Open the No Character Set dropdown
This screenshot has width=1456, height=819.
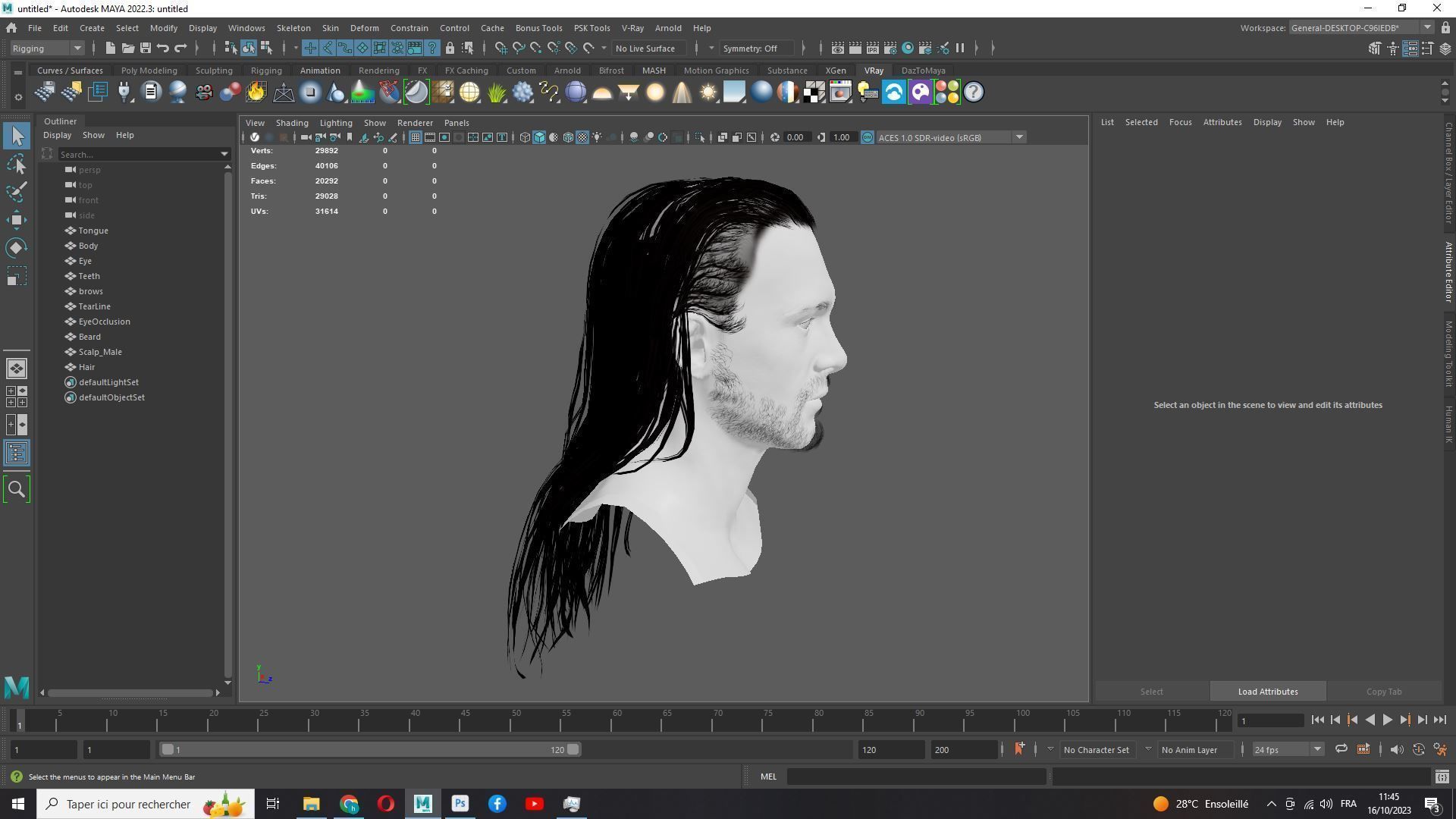coord(1097,750)
